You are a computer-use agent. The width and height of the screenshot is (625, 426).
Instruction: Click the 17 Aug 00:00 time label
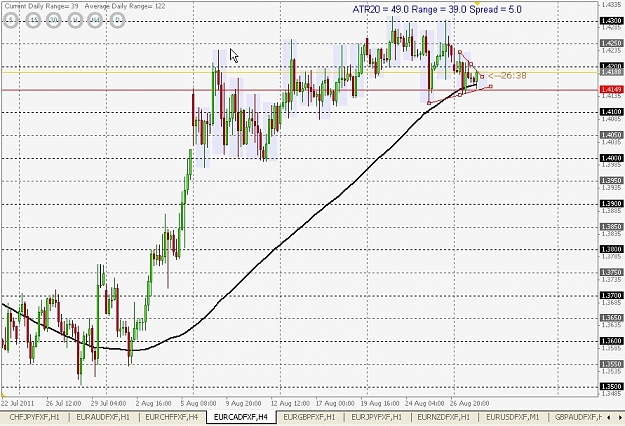(x=335, y=403)
